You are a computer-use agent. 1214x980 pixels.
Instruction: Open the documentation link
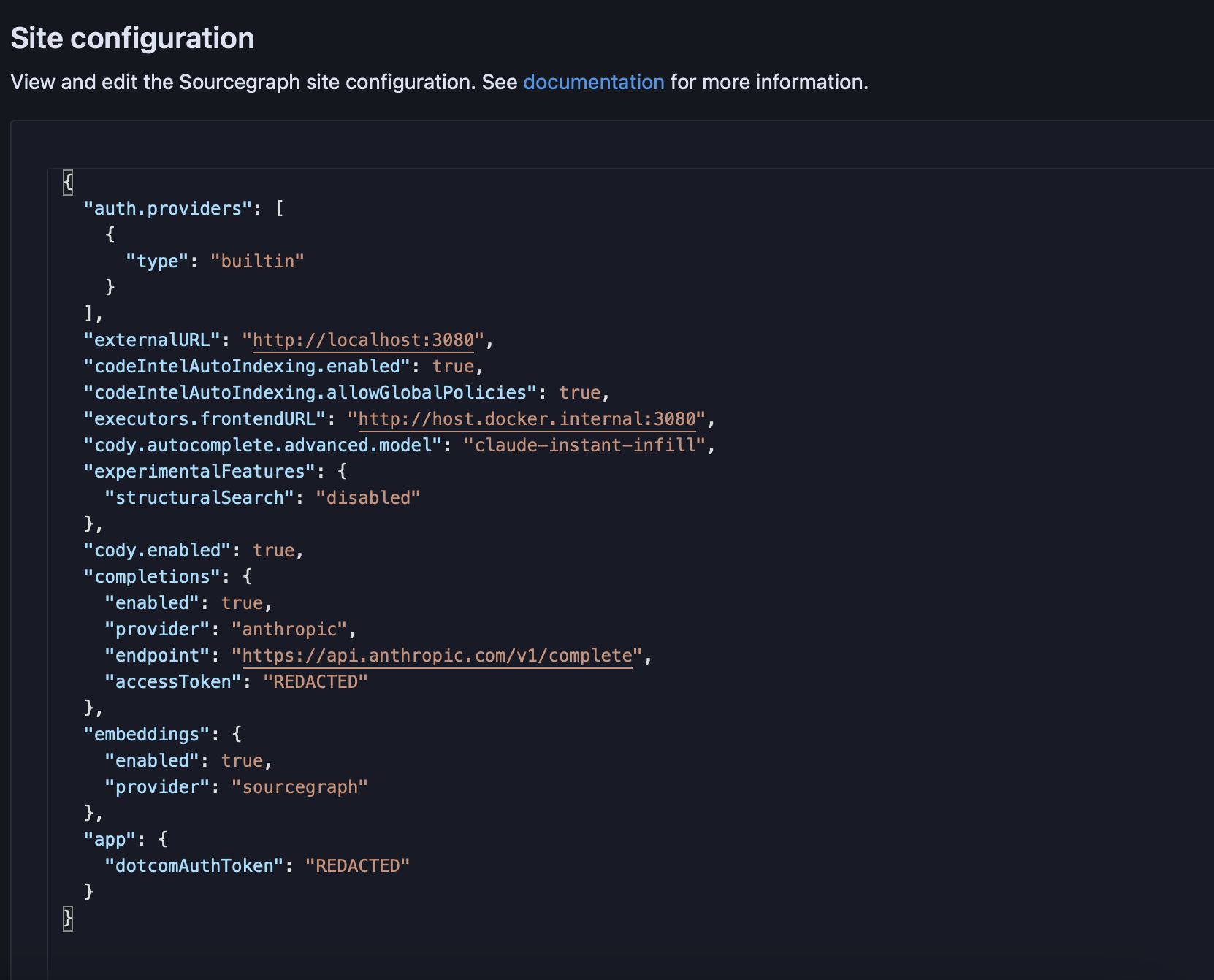592,82
